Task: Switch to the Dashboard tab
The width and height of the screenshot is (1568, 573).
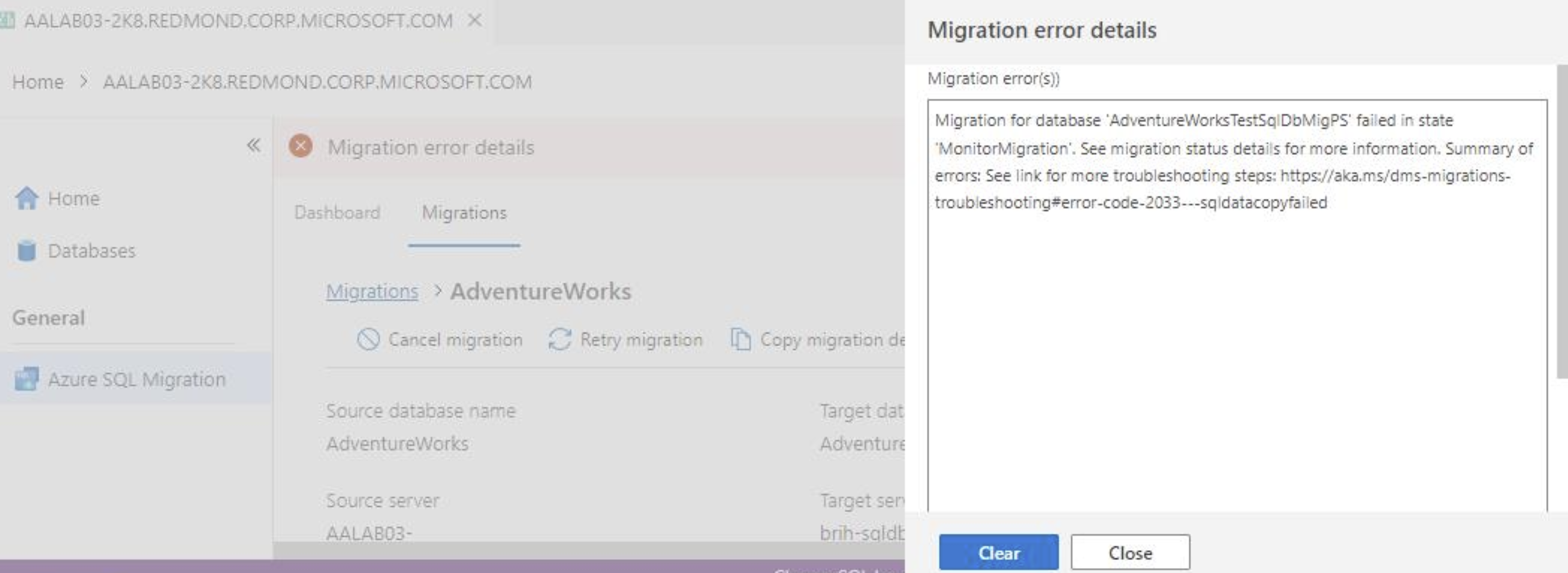Action: pos(337,213)
